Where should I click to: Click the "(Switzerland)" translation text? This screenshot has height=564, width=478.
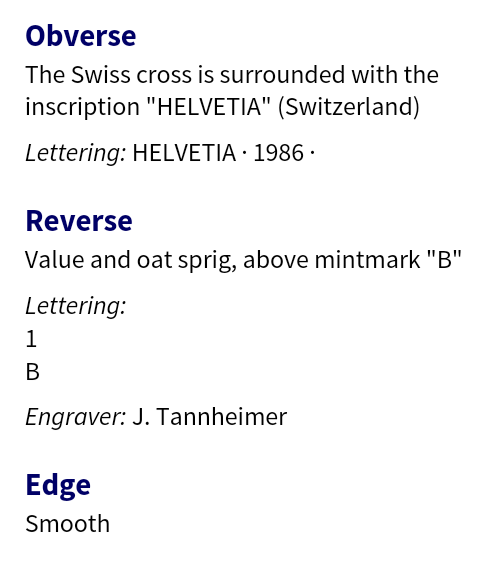349,107
